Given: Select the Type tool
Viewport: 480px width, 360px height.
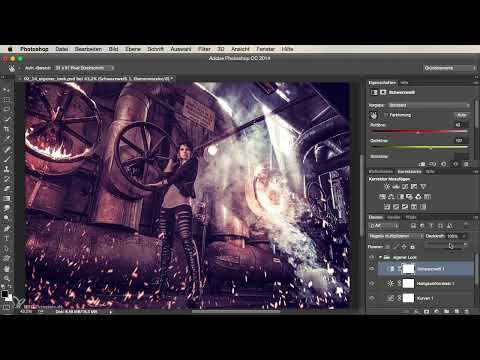Looking at the screenshot, I should coord(7,238).
